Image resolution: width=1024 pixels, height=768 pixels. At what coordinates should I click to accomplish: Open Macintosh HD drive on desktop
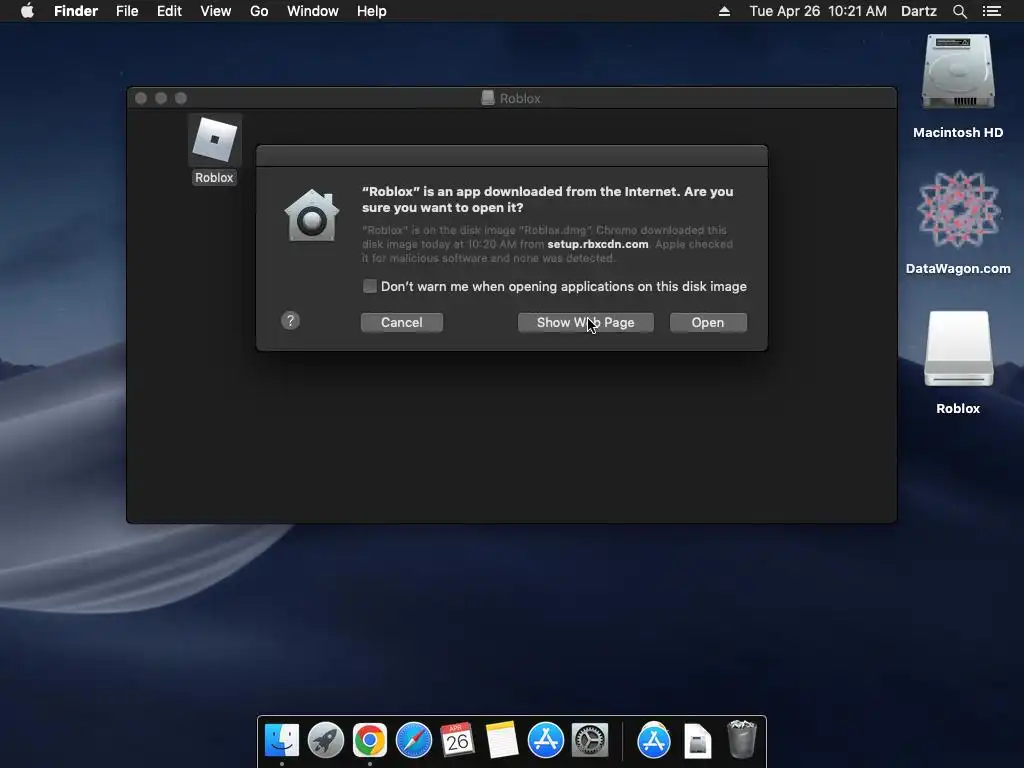(x=957, y=72)
